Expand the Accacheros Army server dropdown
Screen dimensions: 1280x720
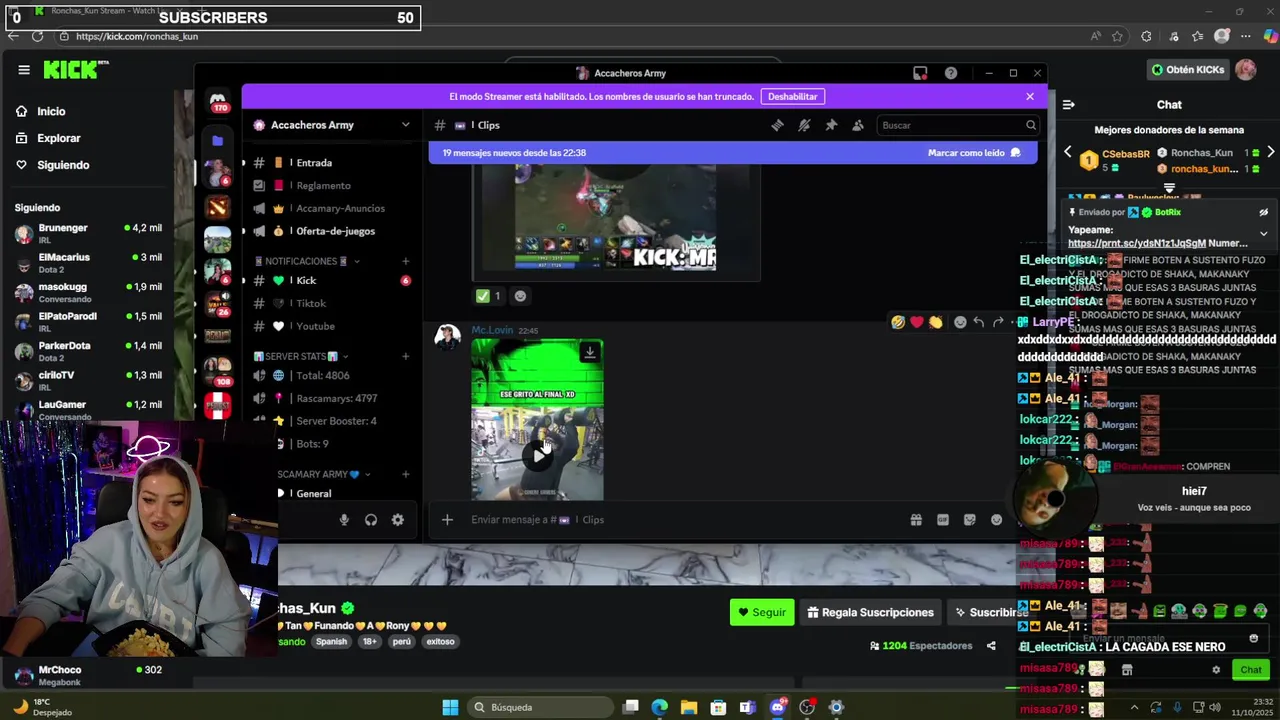(x=405, y=125)
